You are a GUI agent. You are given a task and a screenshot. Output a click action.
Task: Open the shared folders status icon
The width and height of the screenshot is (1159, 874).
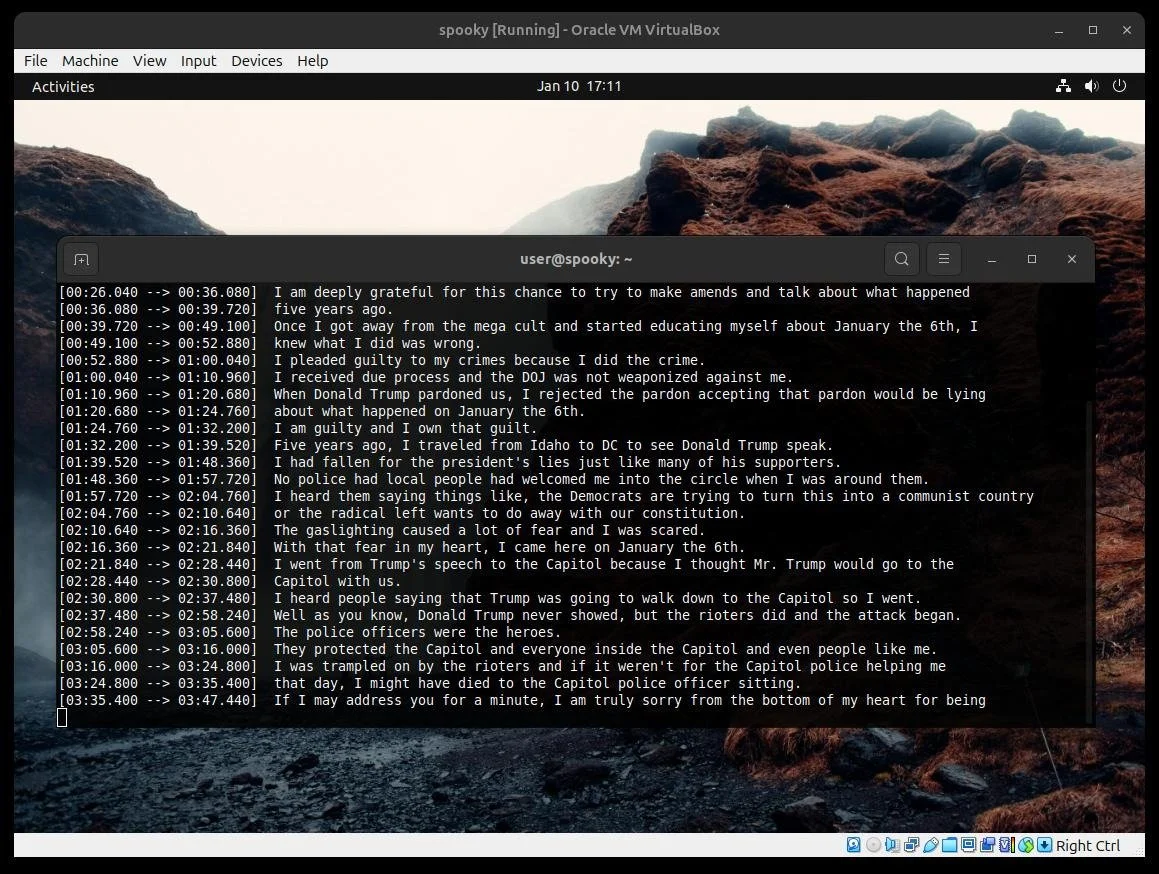[950, 844]
